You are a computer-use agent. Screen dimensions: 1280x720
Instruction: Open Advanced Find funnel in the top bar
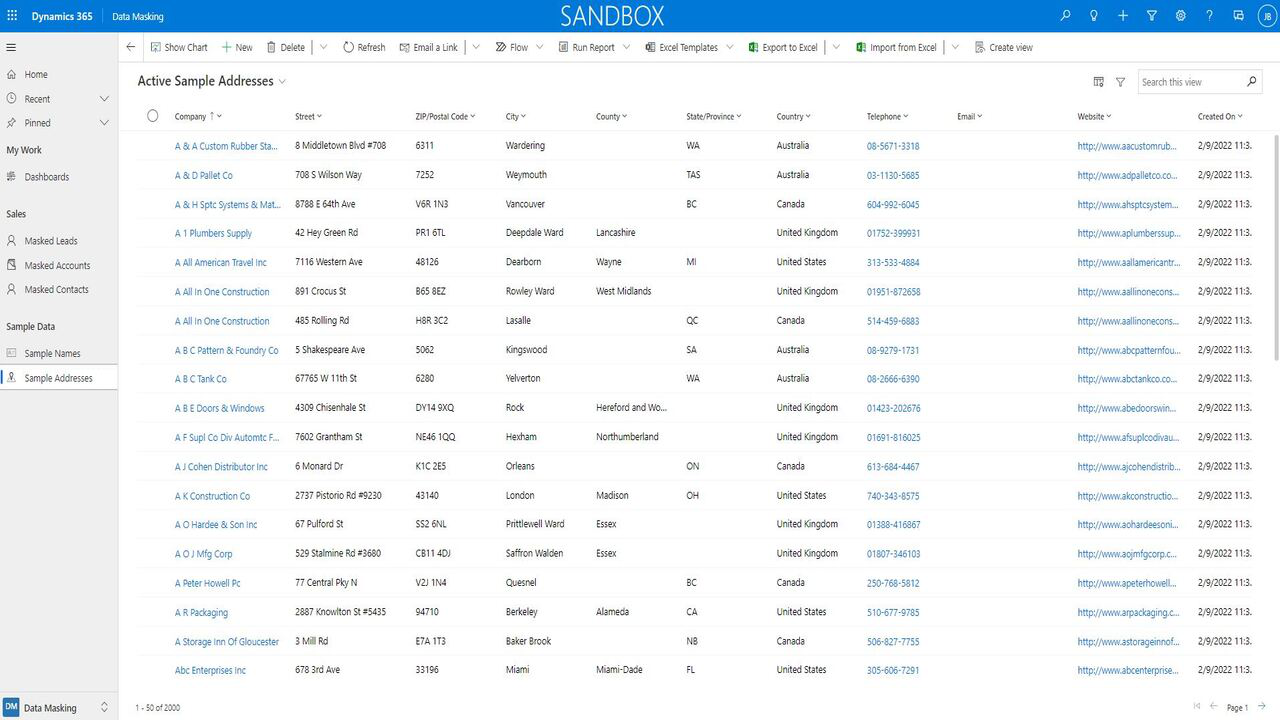pos(1152,16)
